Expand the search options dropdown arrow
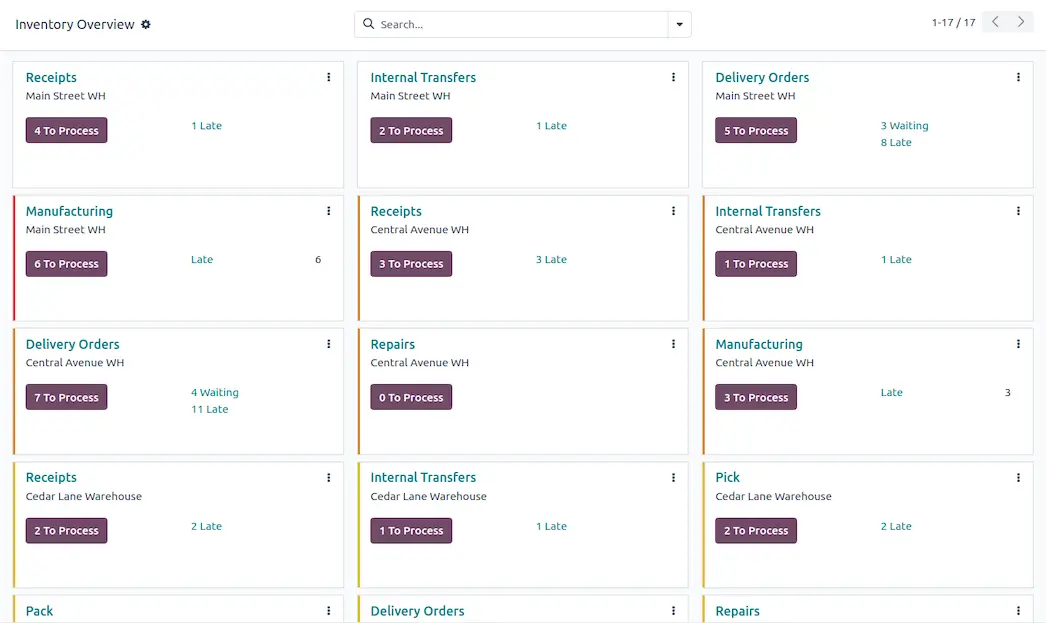The width and height of the screenshot is (1046, 623). (x=680, y=24)
